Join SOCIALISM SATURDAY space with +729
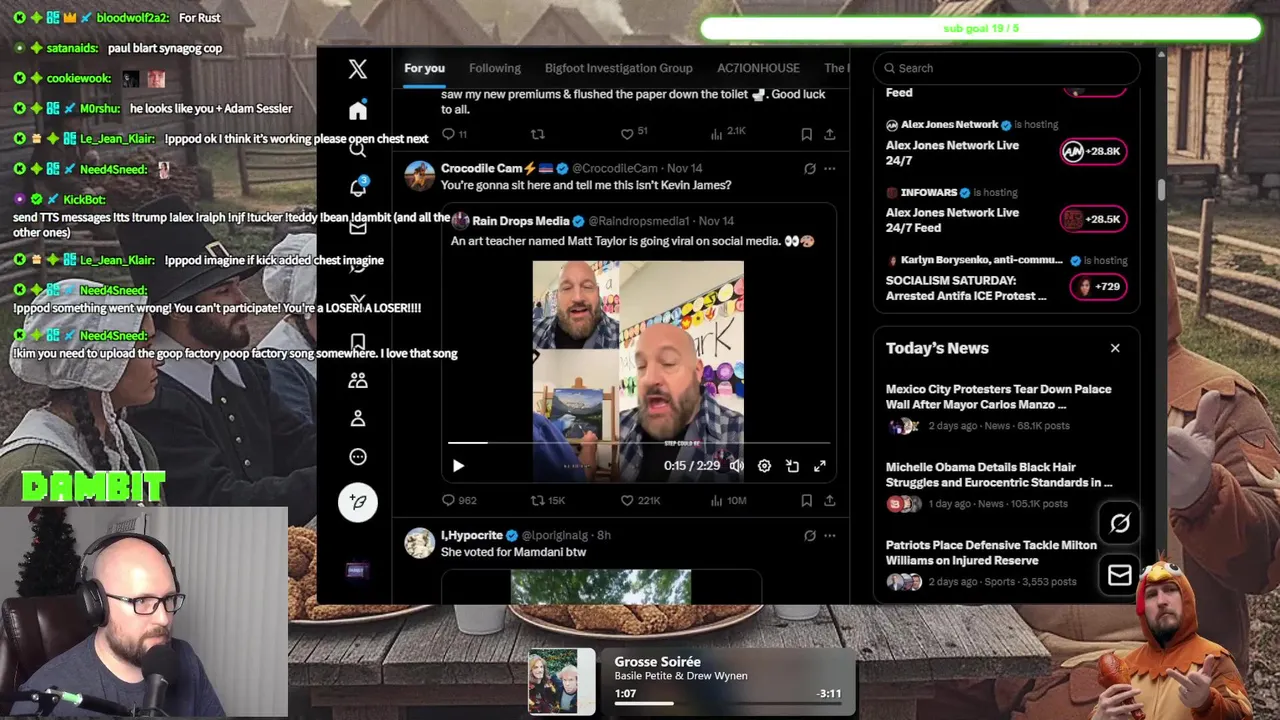The width and height of the screenshot is (1280, 720). (1098, 287)
